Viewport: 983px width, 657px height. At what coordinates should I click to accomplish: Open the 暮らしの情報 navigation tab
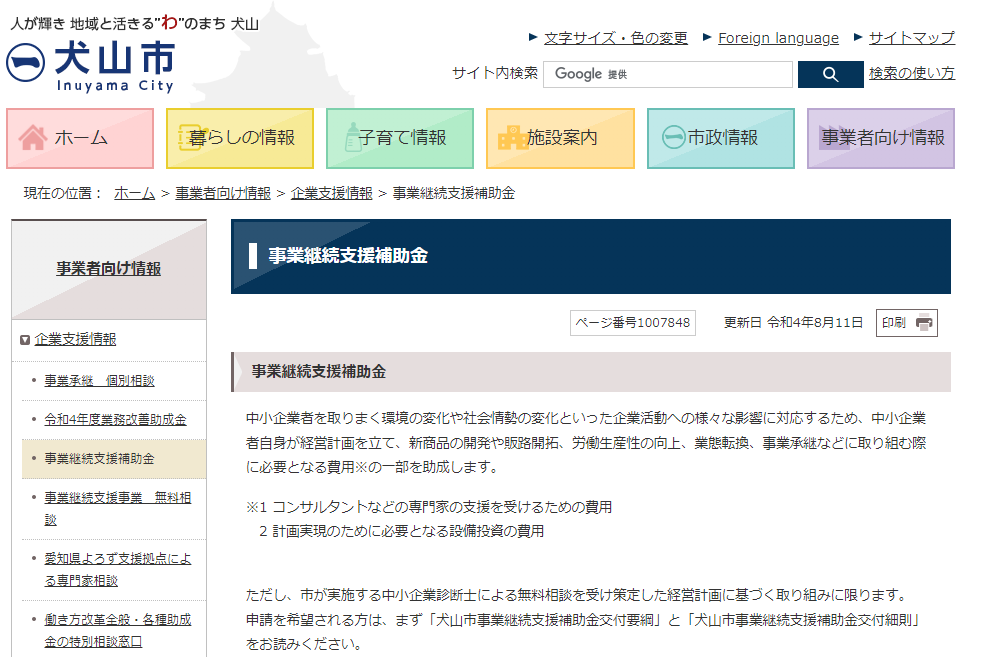point(240,138)
